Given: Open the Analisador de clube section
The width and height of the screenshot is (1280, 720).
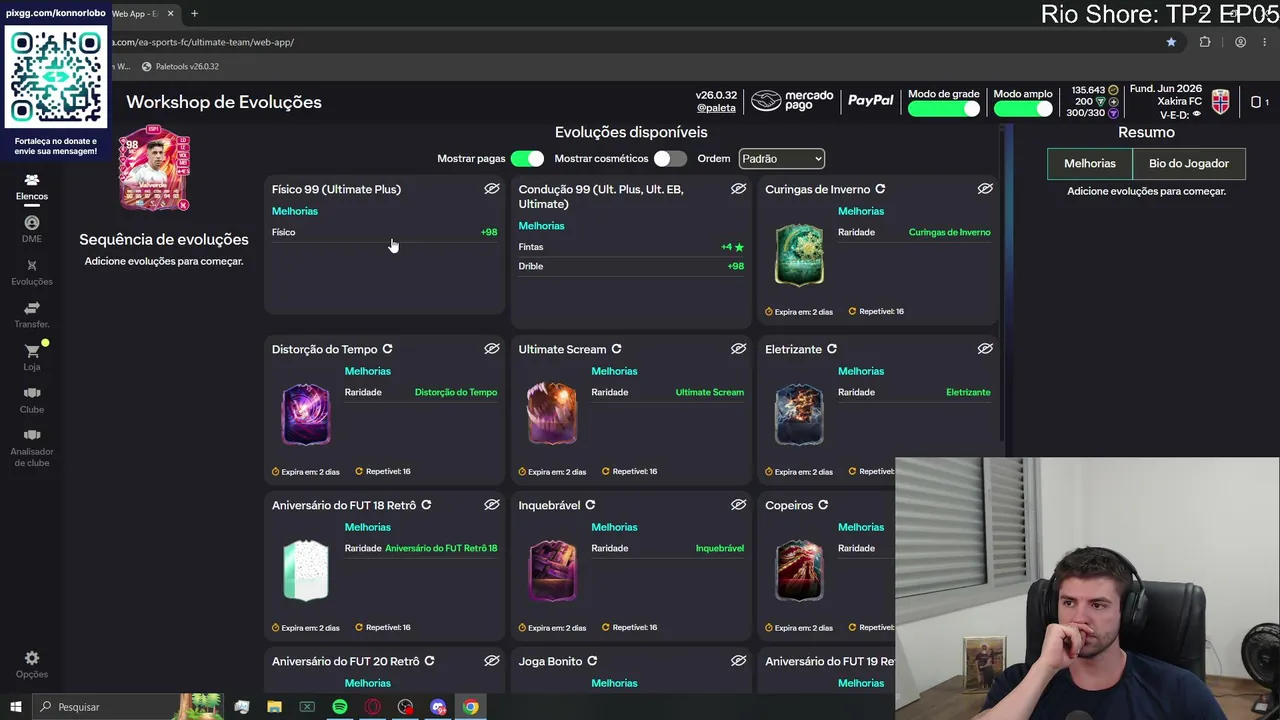Looking at the screenshot, I should tap(32, 448).
